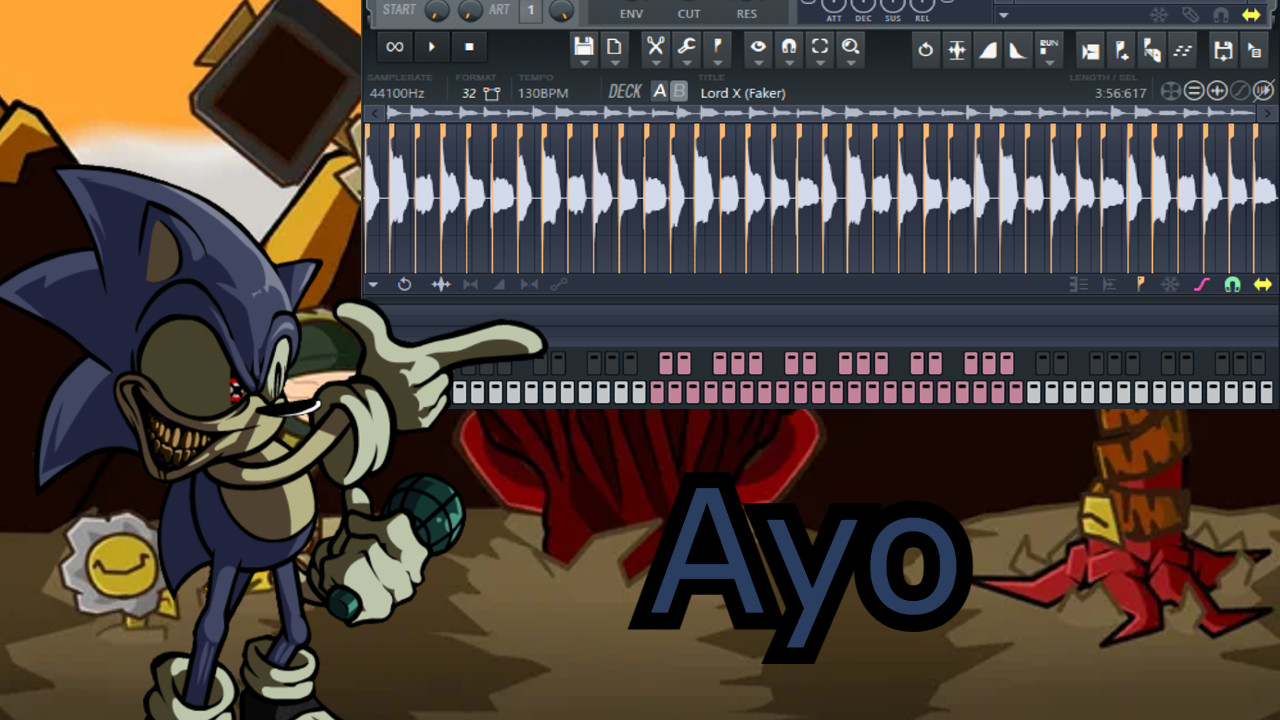Toggle the top panel snowflake freeze icon
1280x720 pixels.
tap(1159, 14)
